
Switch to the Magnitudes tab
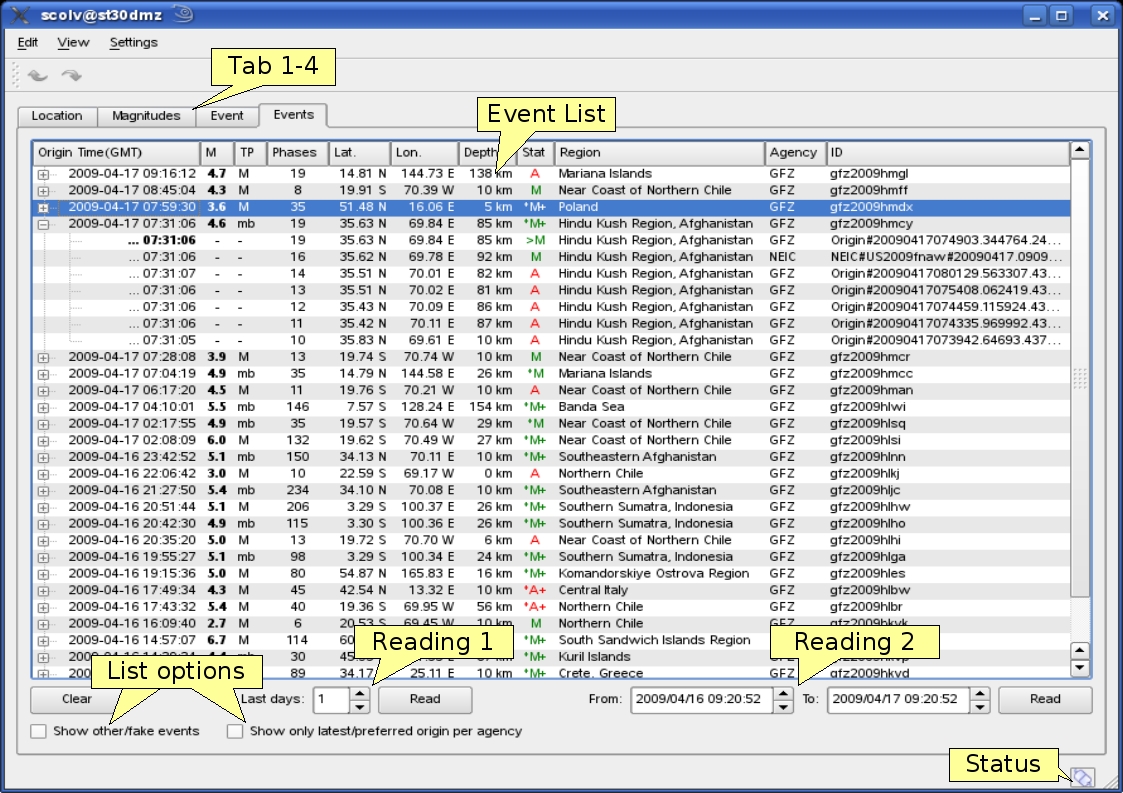[x=146, y=116]
